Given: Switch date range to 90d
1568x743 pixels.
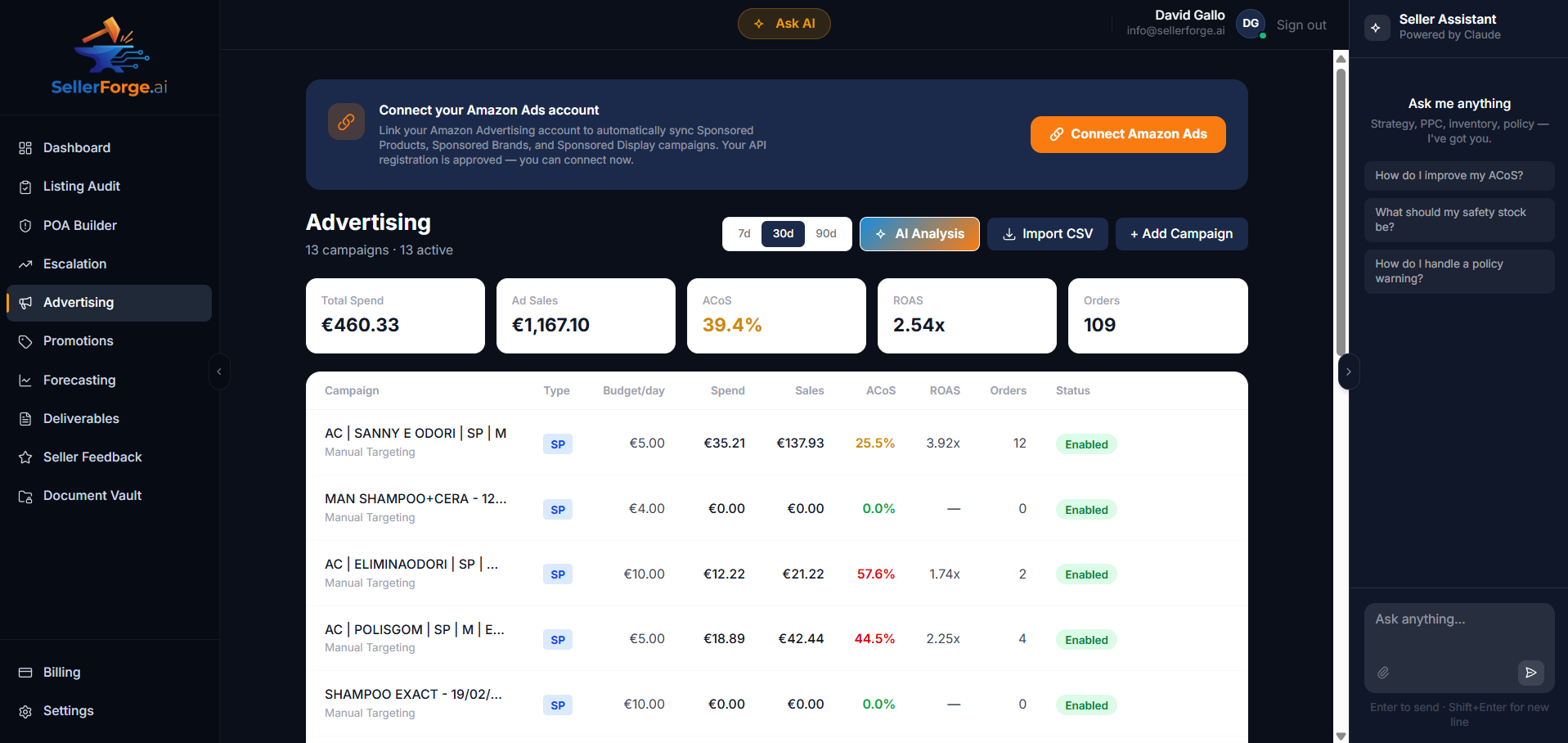Looking at the screenshot, I should [x=826, y=233].
